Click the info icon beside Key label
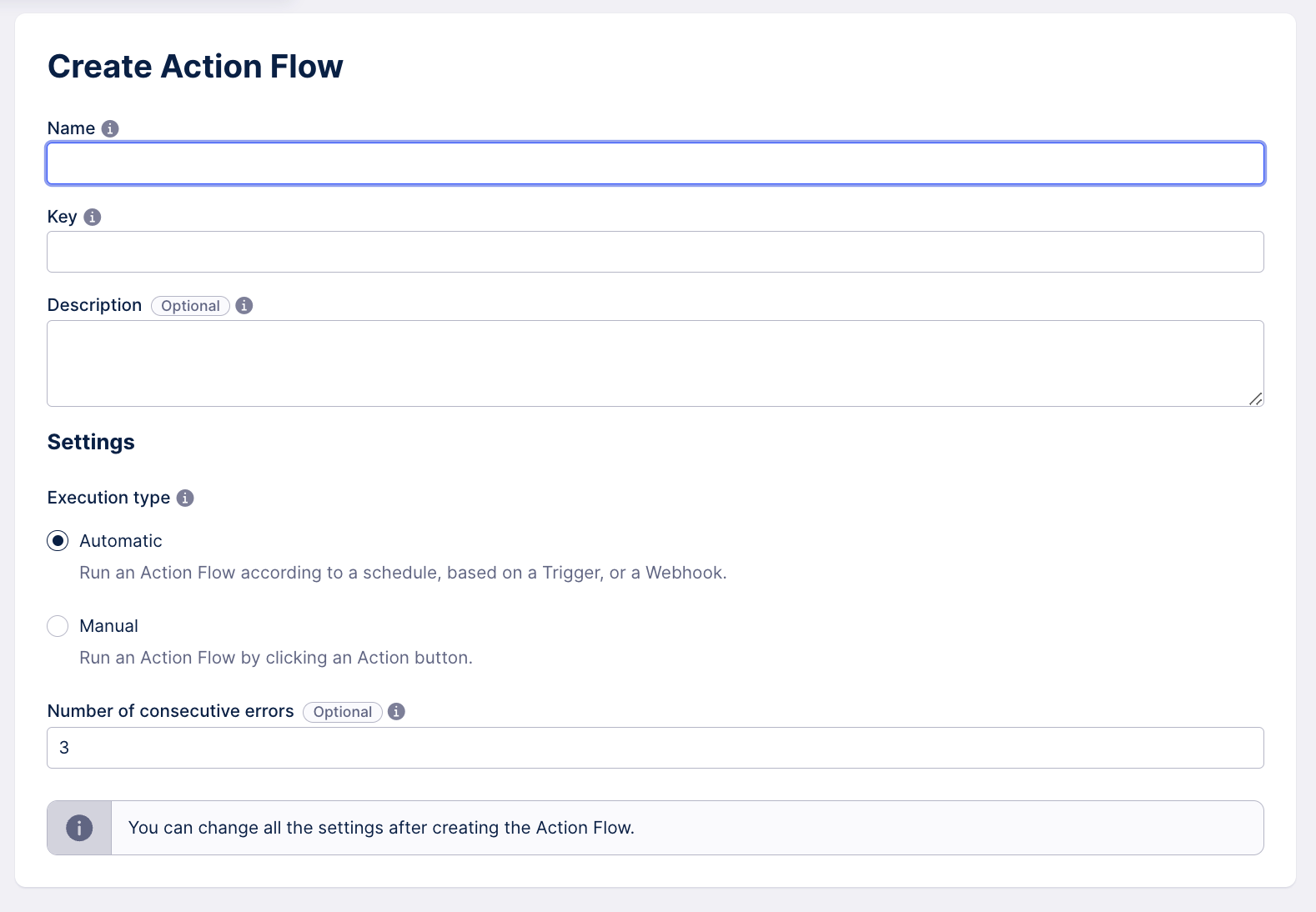The image size is (1316, 912). (x=93, y=217)
